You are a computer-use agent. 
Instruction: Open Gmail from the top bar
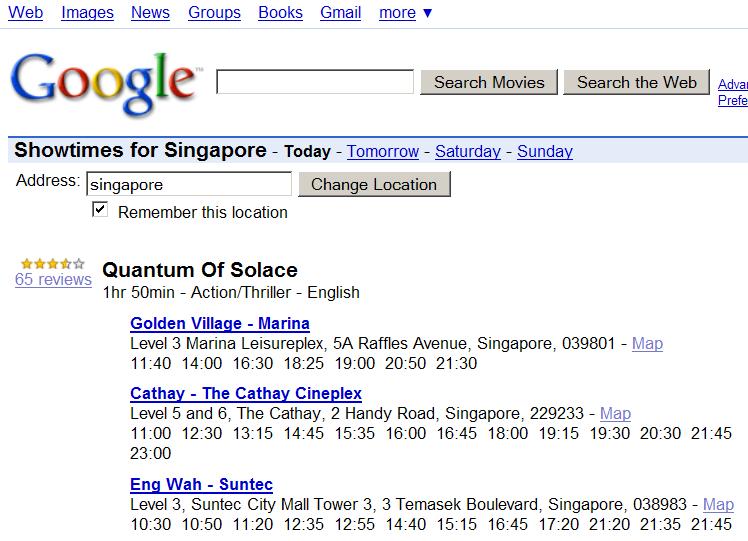[341, 13]
